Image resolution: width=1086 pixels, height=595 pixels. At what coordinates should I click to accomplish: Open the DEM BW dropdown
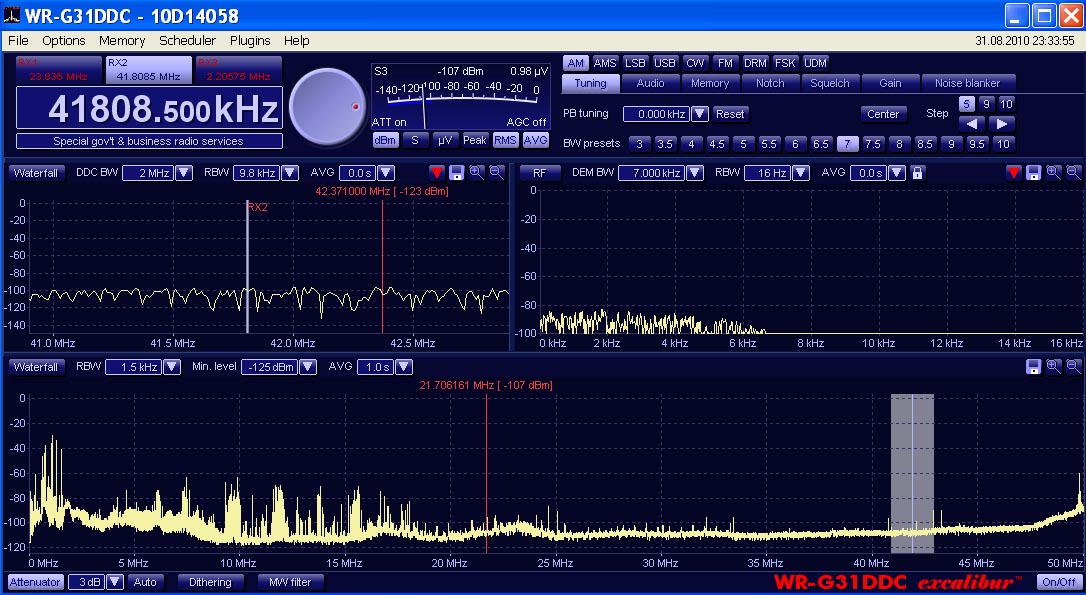695,172
